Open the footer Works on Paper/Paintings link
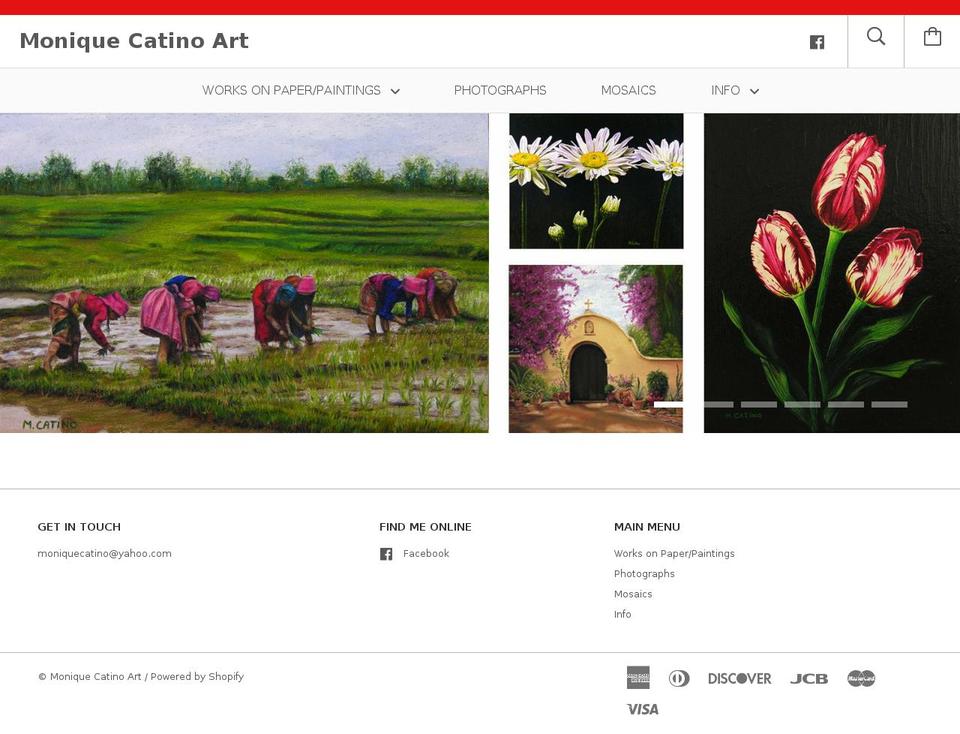Image resolution: width=960 pixels, height=734 pixels. (674, 553)
